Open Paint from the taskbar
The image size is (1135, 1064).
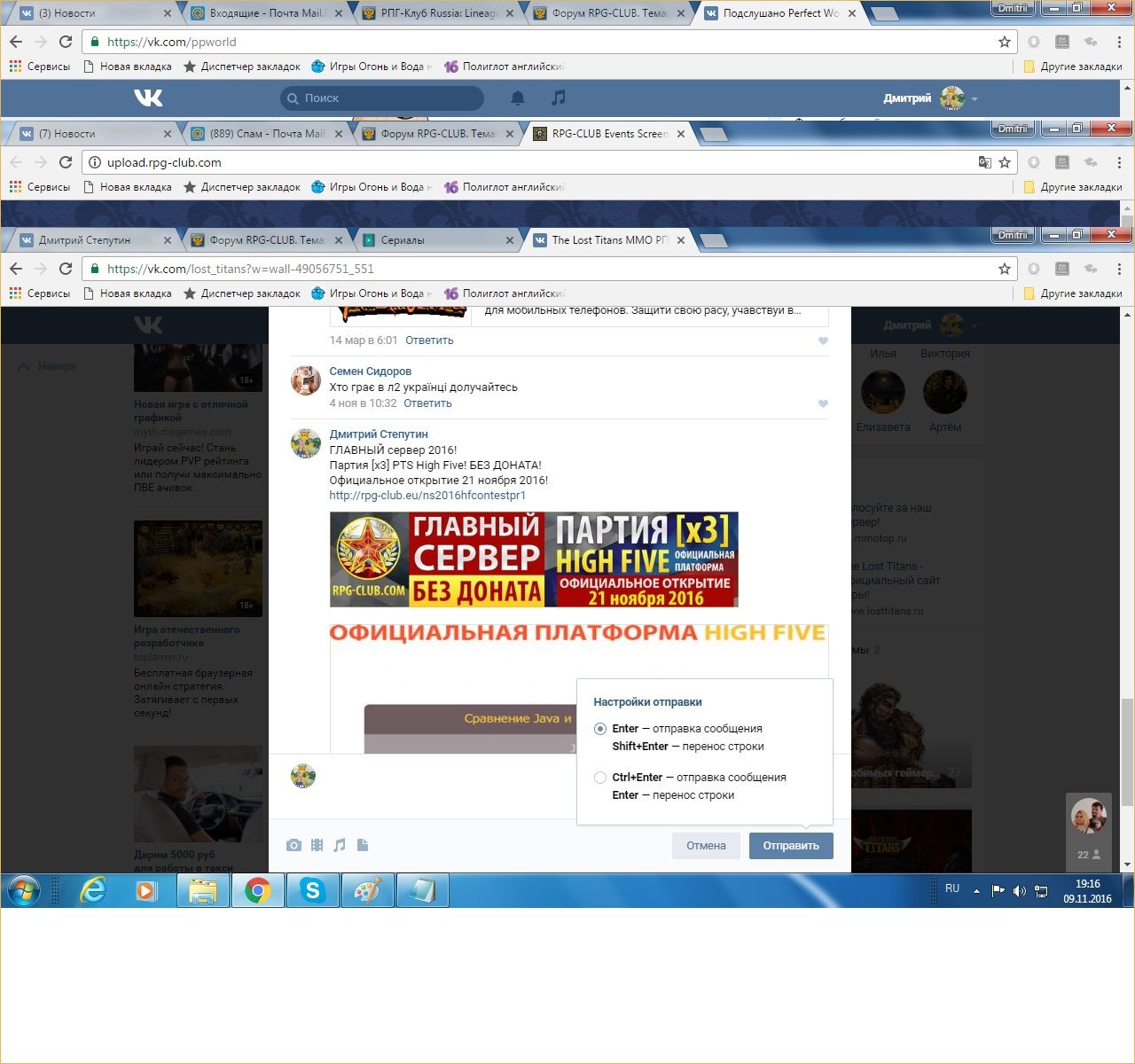pyautogui.click(x=367, y=890)
